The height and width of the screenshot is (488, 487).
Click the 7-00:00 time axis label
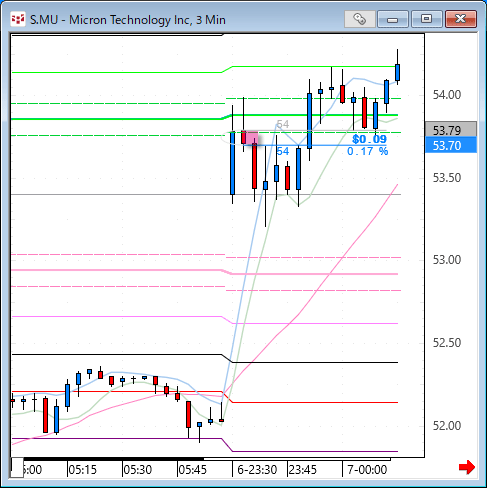367,470
